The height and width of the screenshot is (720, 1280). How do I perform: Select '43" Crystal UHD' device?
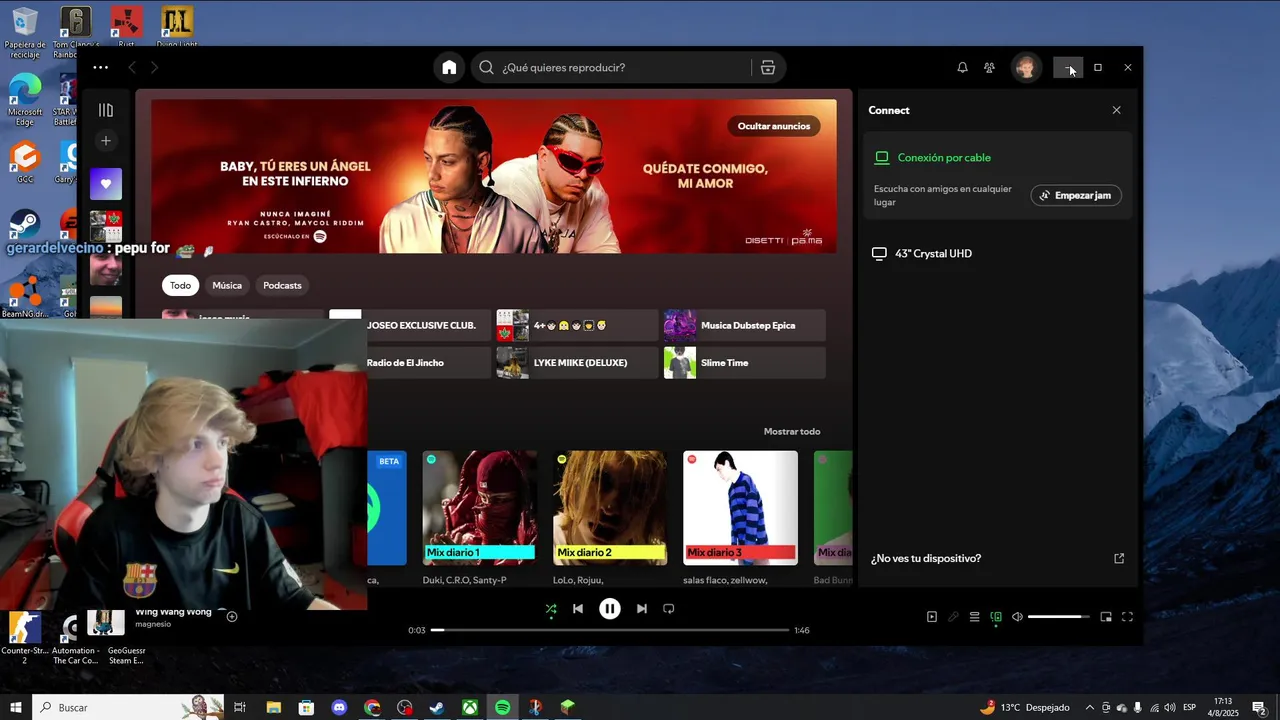click(x=998, y=253)
